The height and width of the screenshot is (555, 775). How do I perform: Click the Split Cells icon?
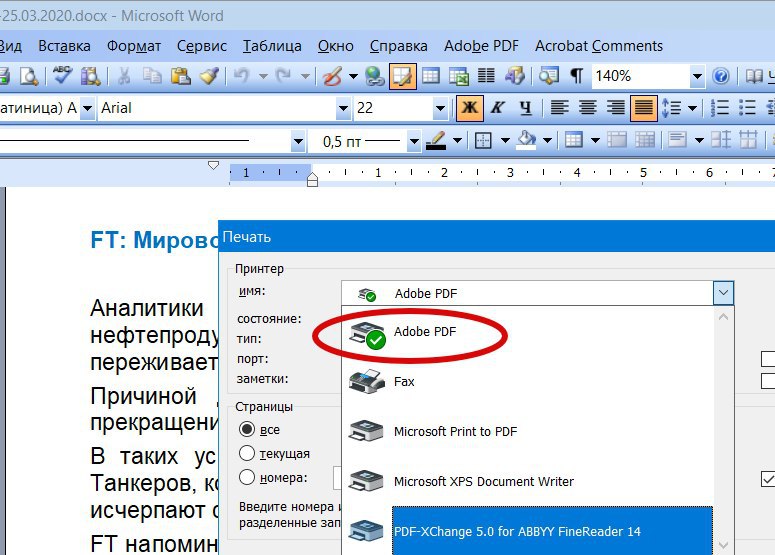pyautogui.click(x=645, y=140)
